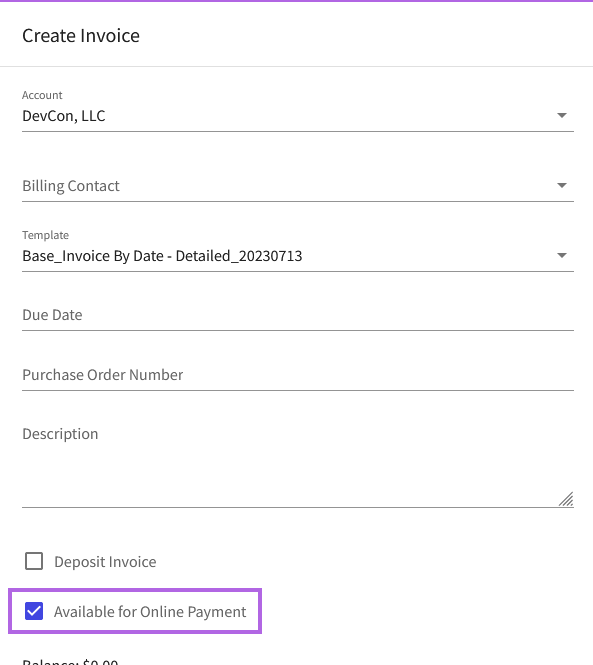Select the Base_Invoice By Date template value
The height and width of the screenshot is (665, 593).
pos(162,256)
